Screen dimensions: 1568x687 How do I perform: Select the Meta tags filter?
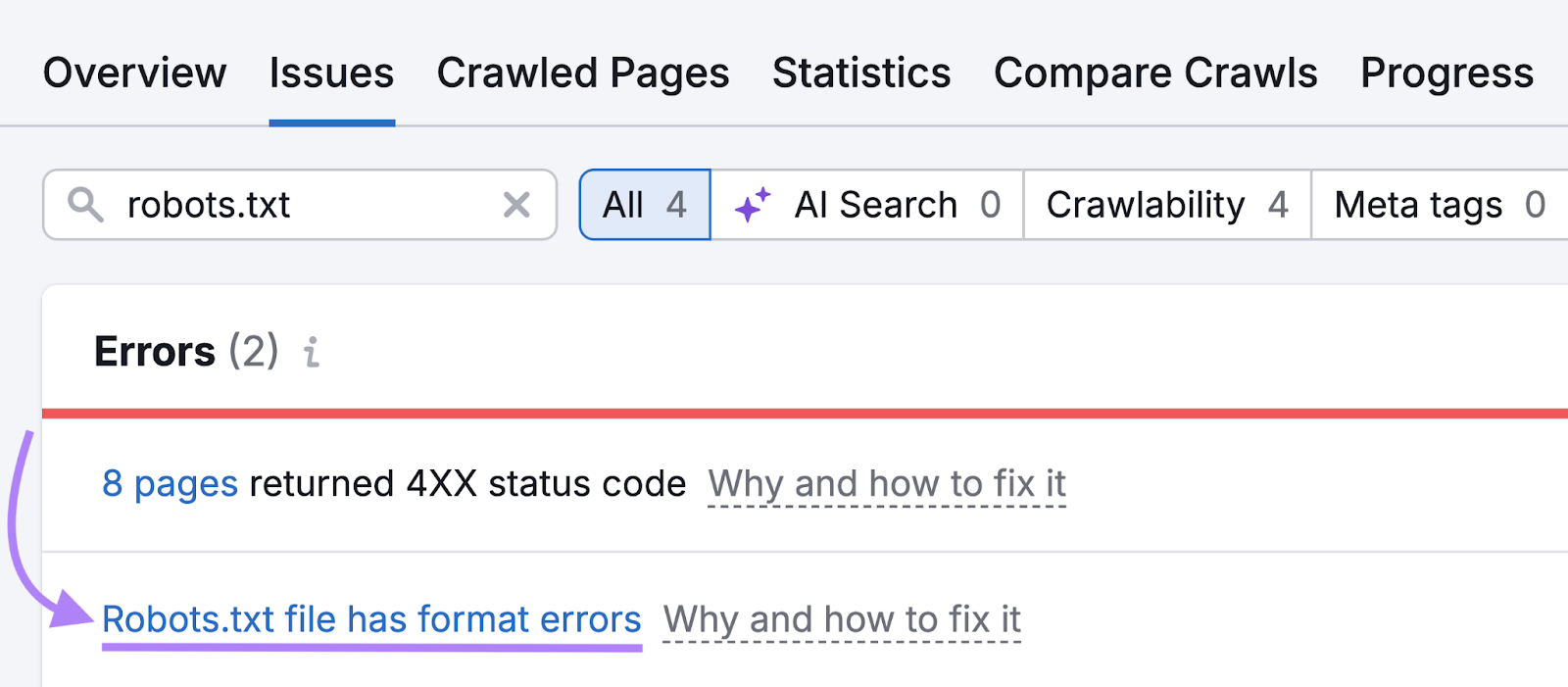pyautogui.click(x=1437, y=205)
